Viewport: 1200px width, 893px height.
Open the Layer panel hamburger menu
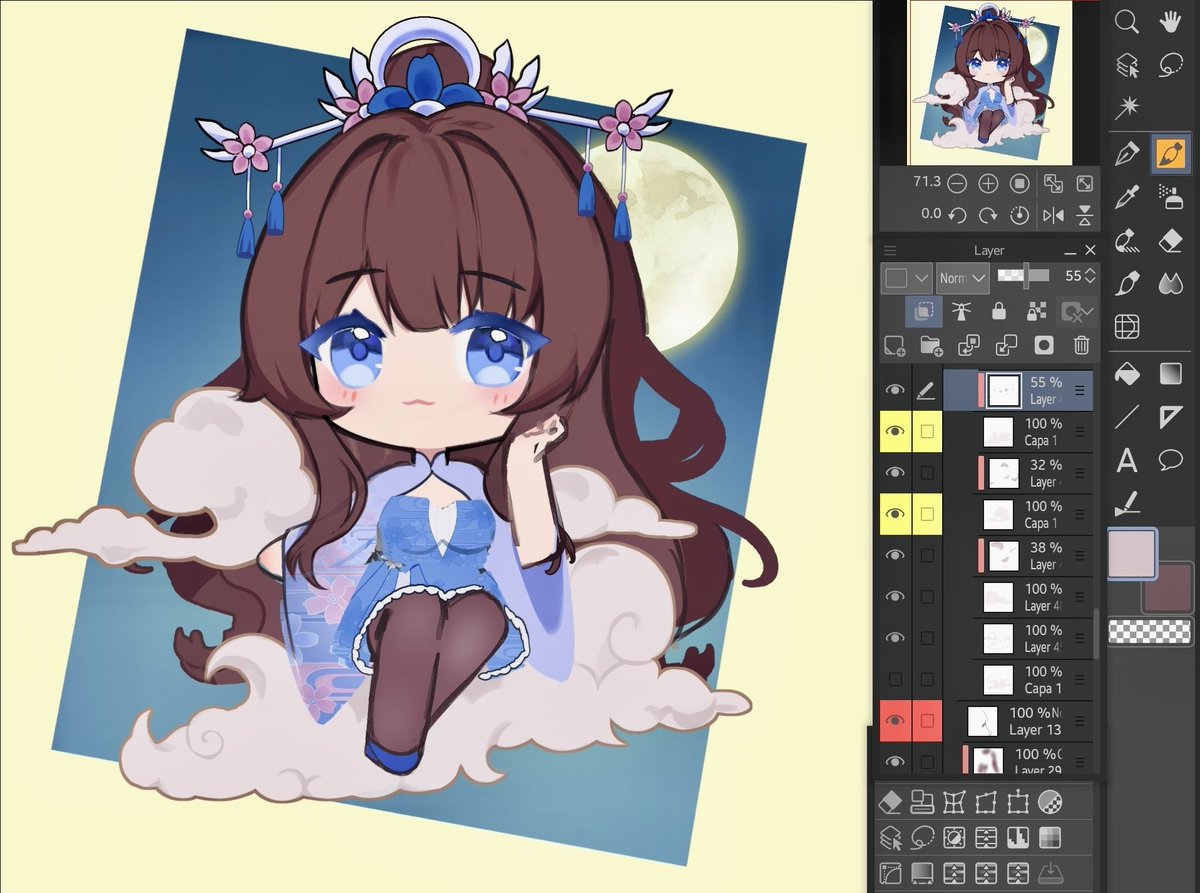click(x=890, y=250)
